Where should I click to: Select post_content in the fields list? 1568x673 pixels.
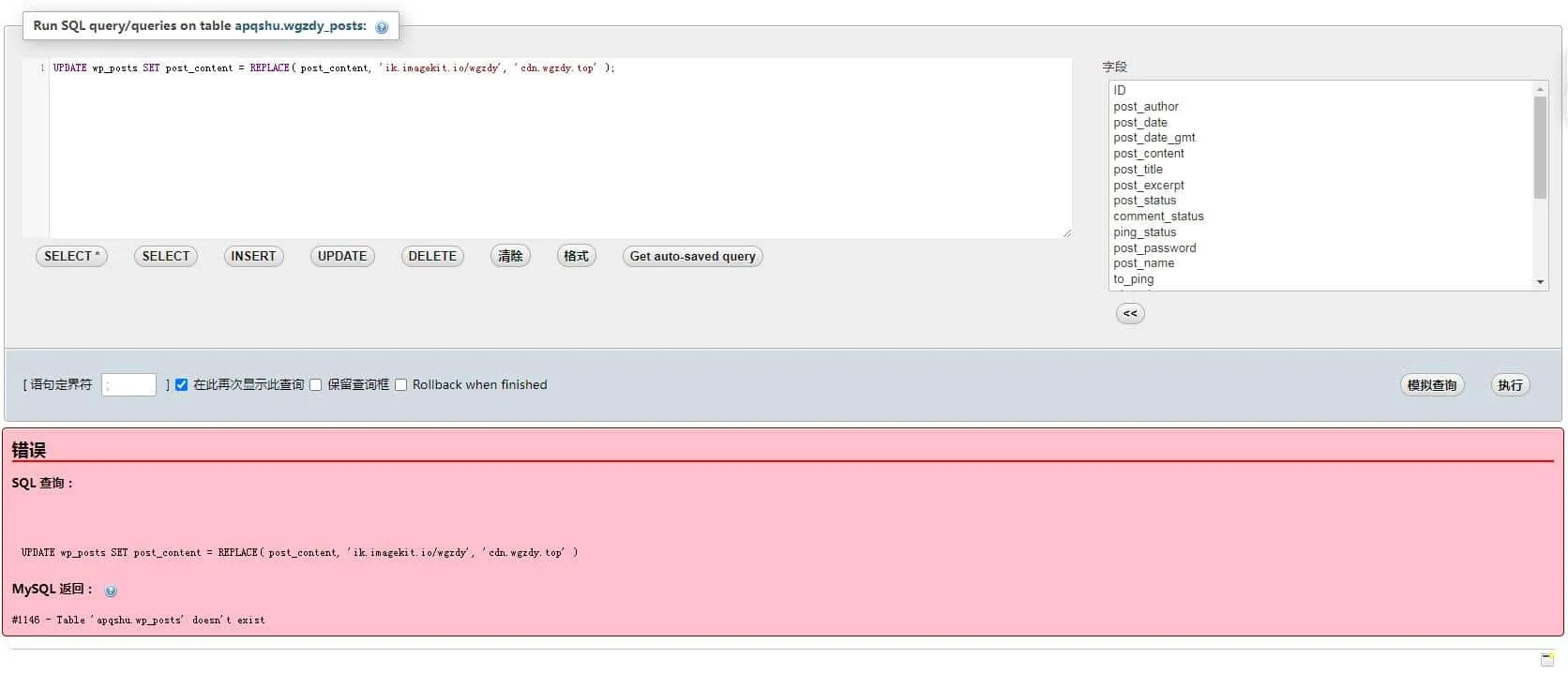[1321, 154]
